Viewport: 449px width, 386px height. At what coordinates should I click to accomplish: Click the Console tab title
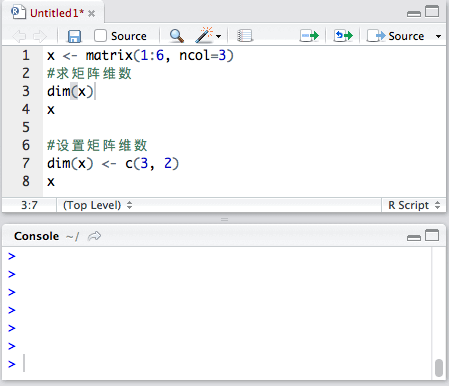click(x=36, y=236)
